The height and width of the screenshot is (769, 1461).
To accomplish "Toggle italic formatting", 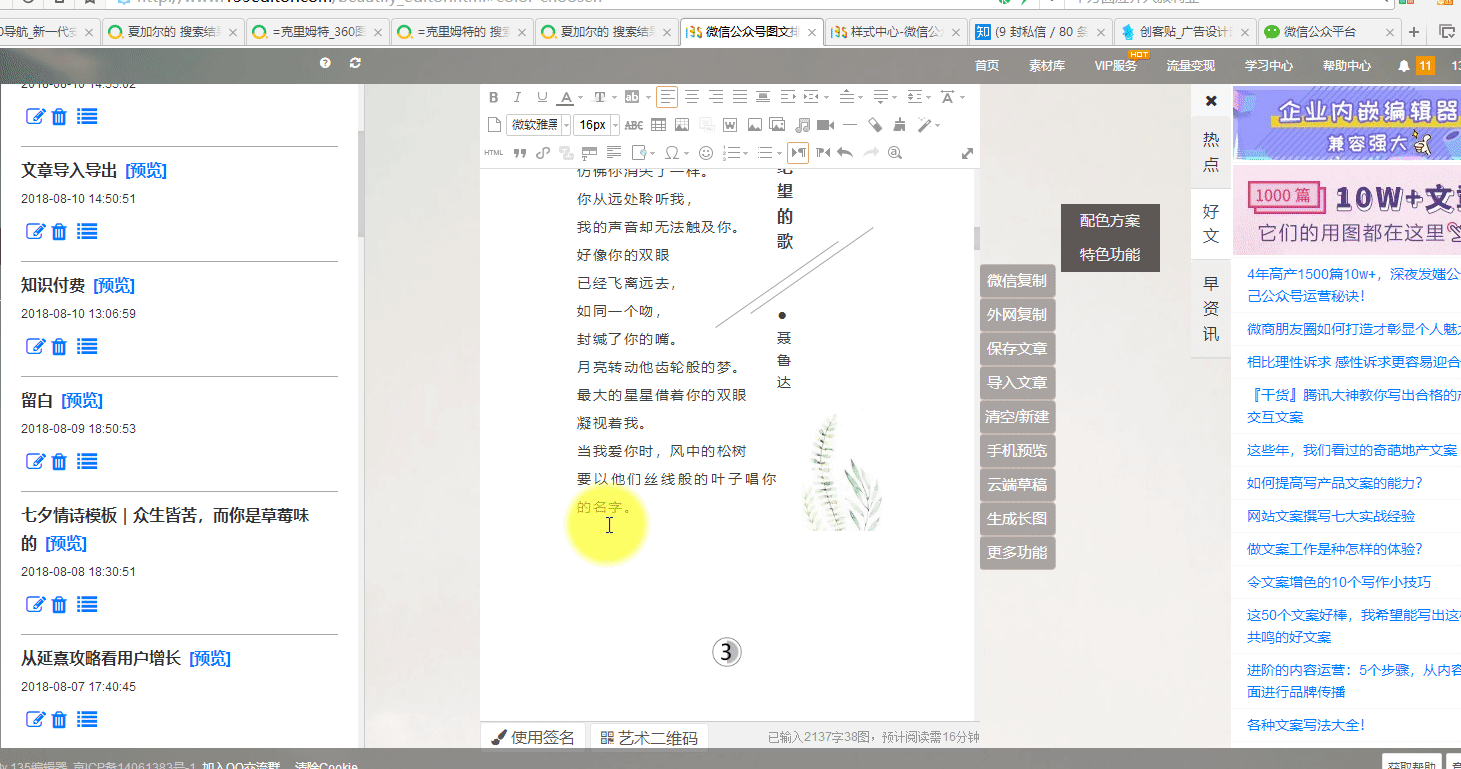I will [x=518, y=97].
